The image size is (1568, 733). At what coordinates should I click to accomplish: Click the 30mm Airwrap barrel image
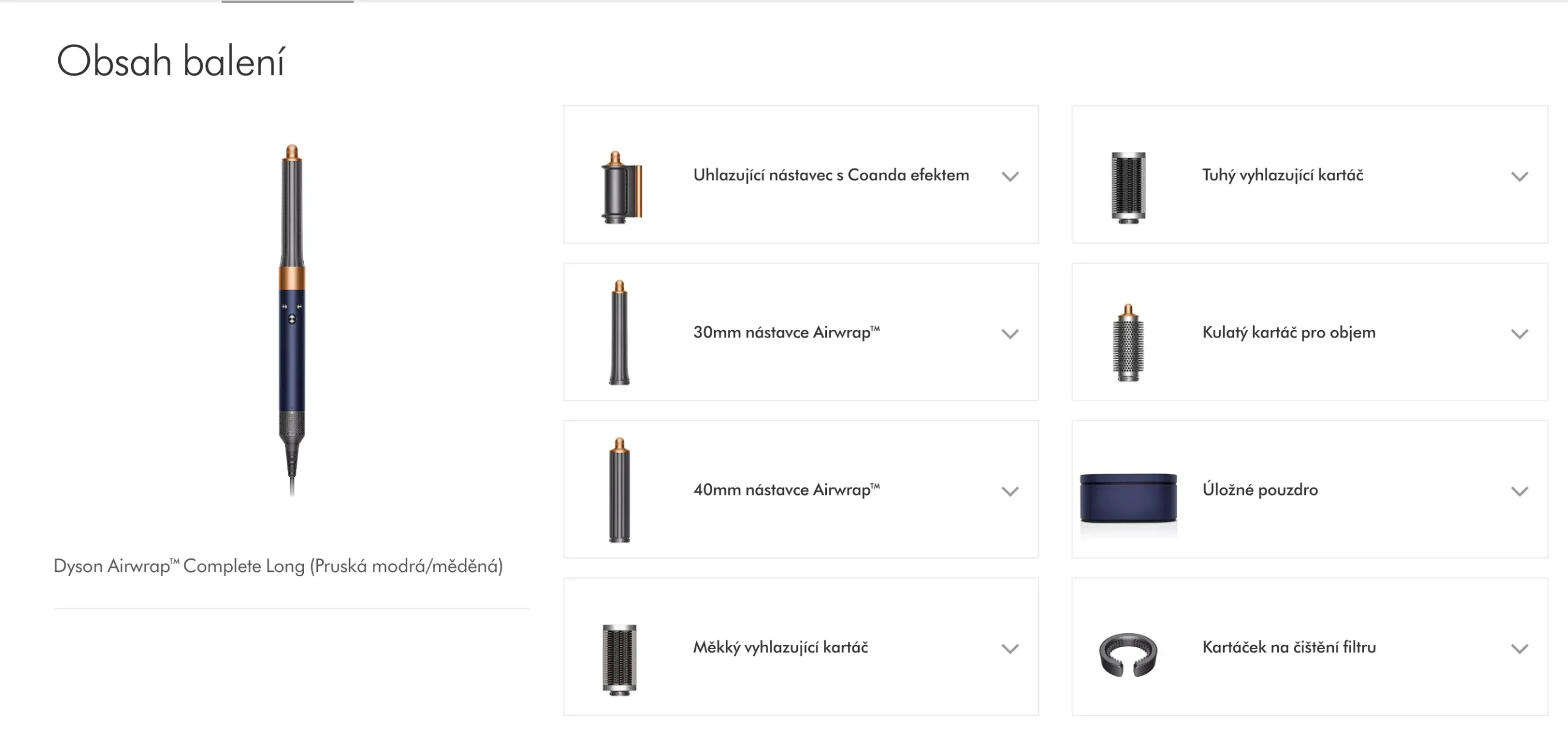[x=619, y=333]
